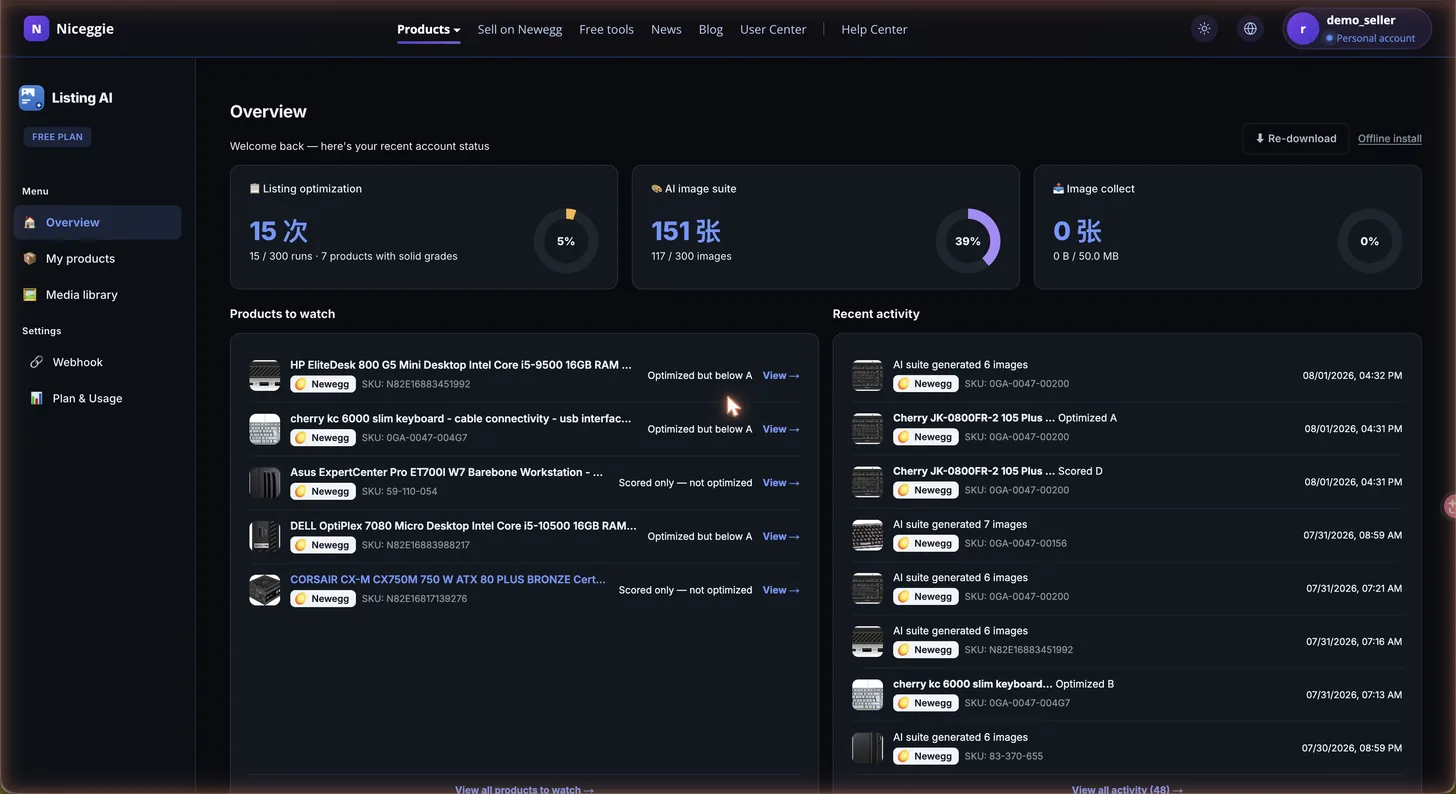Click the Media library picture icon
Image resolution: width=1456 pixels, height=794 pixels.
pos(30,295)
